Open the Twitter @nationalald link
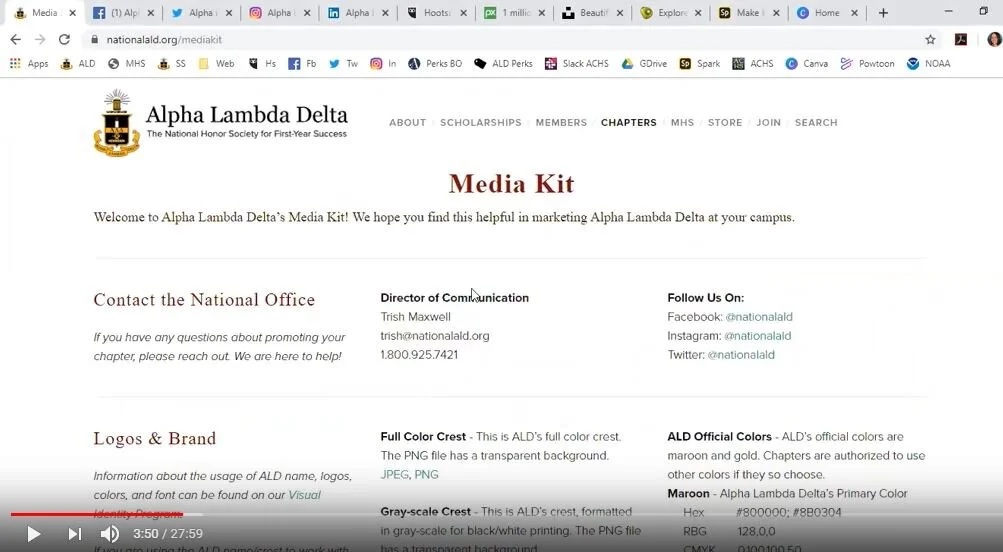The width and height of the screenshot is (1003, 552). pyautogui.click(x=741, y=354)
